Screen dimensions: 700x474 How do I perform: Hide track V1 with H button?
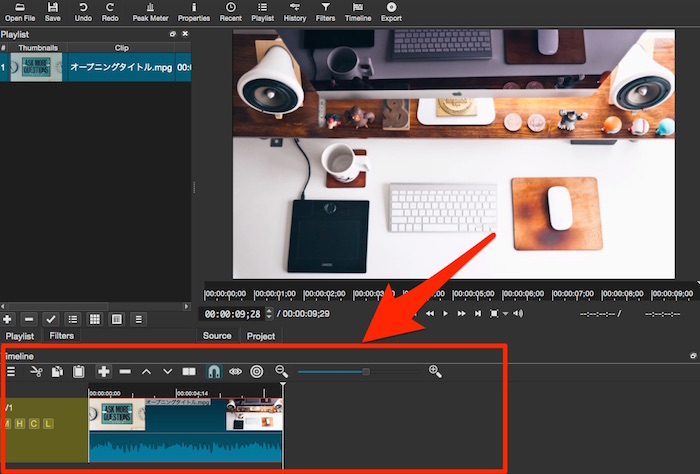tap(20, 424)
